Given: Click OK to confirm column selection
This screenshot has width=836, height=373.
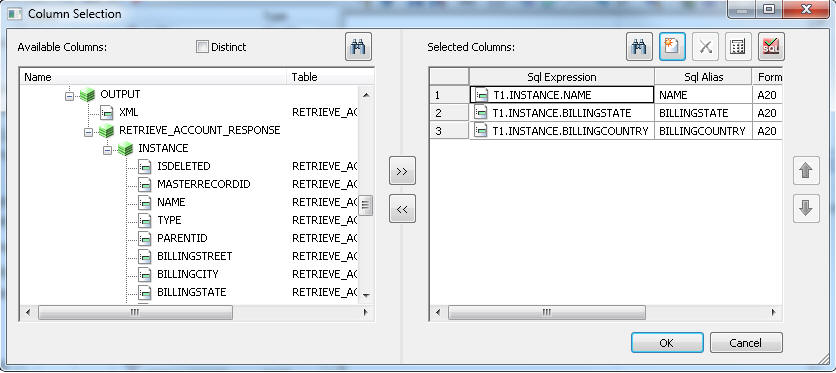Looking at the screenshot, I should 667,343.
